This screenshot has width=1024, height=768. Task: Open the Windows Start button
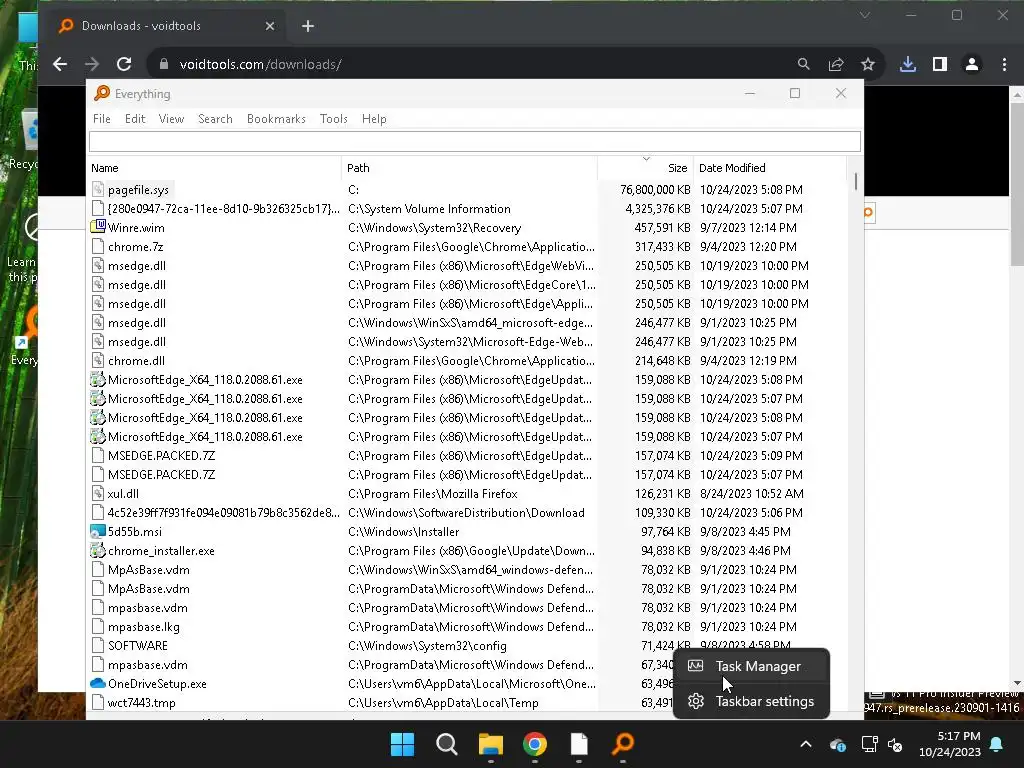(x=402, y=744)
